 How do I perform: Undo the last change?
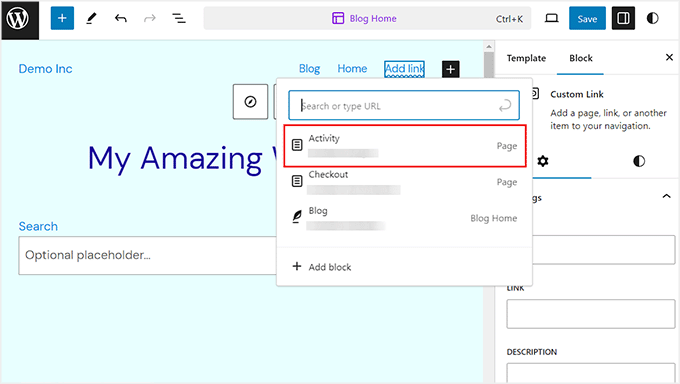point(121,18)
